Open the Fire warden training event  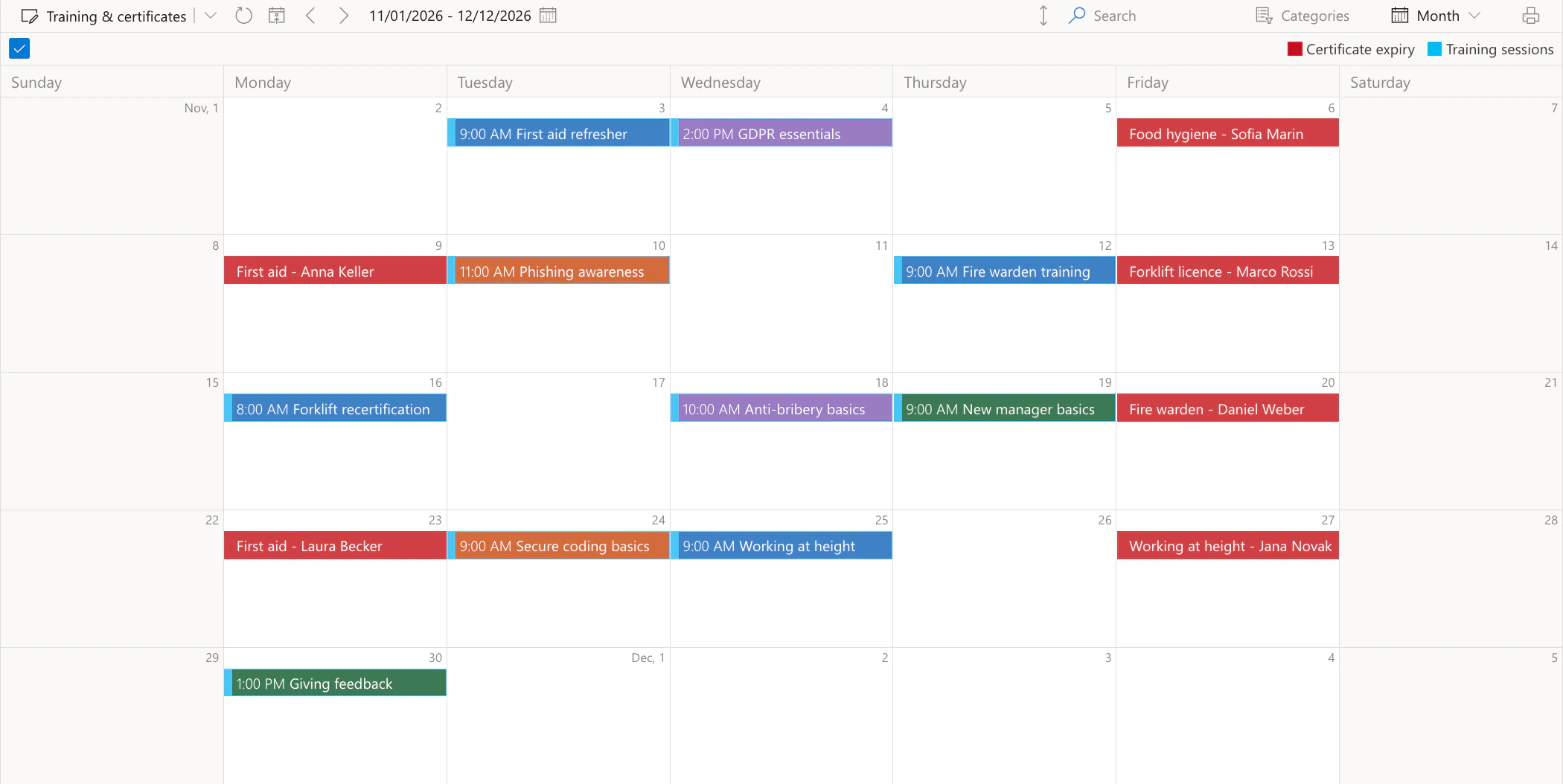tap(1004, 271)
